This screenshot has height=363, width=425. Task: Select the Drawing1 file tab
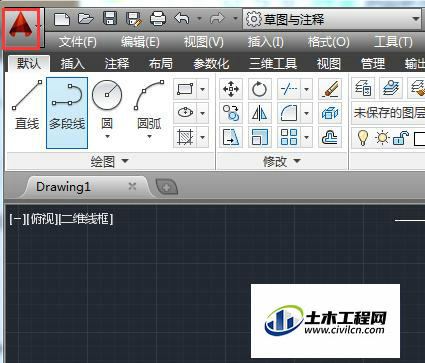point(63,187)
